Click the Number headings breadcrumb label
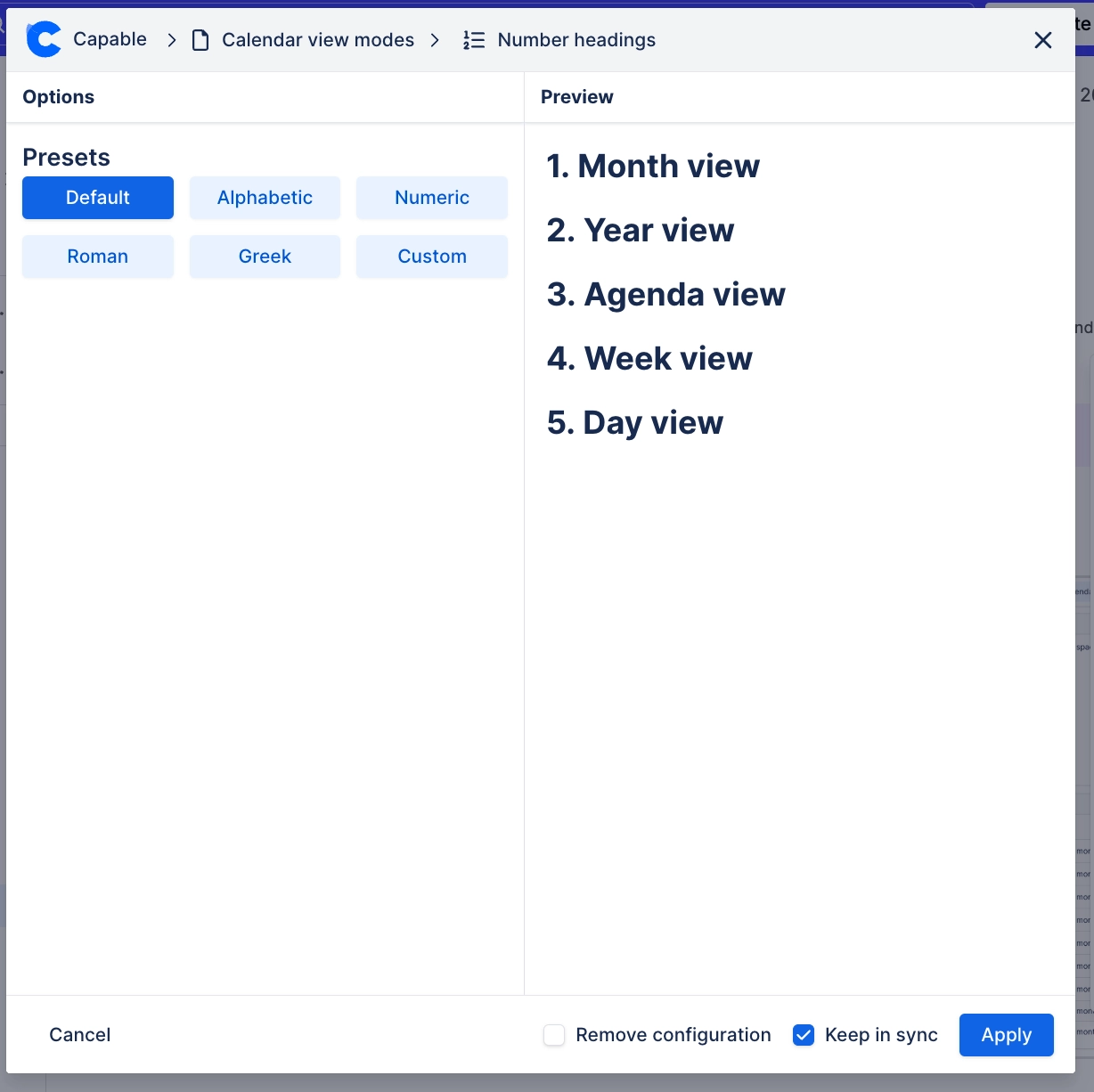Viewport: 1094px width, 1092px height. (576, 39)
